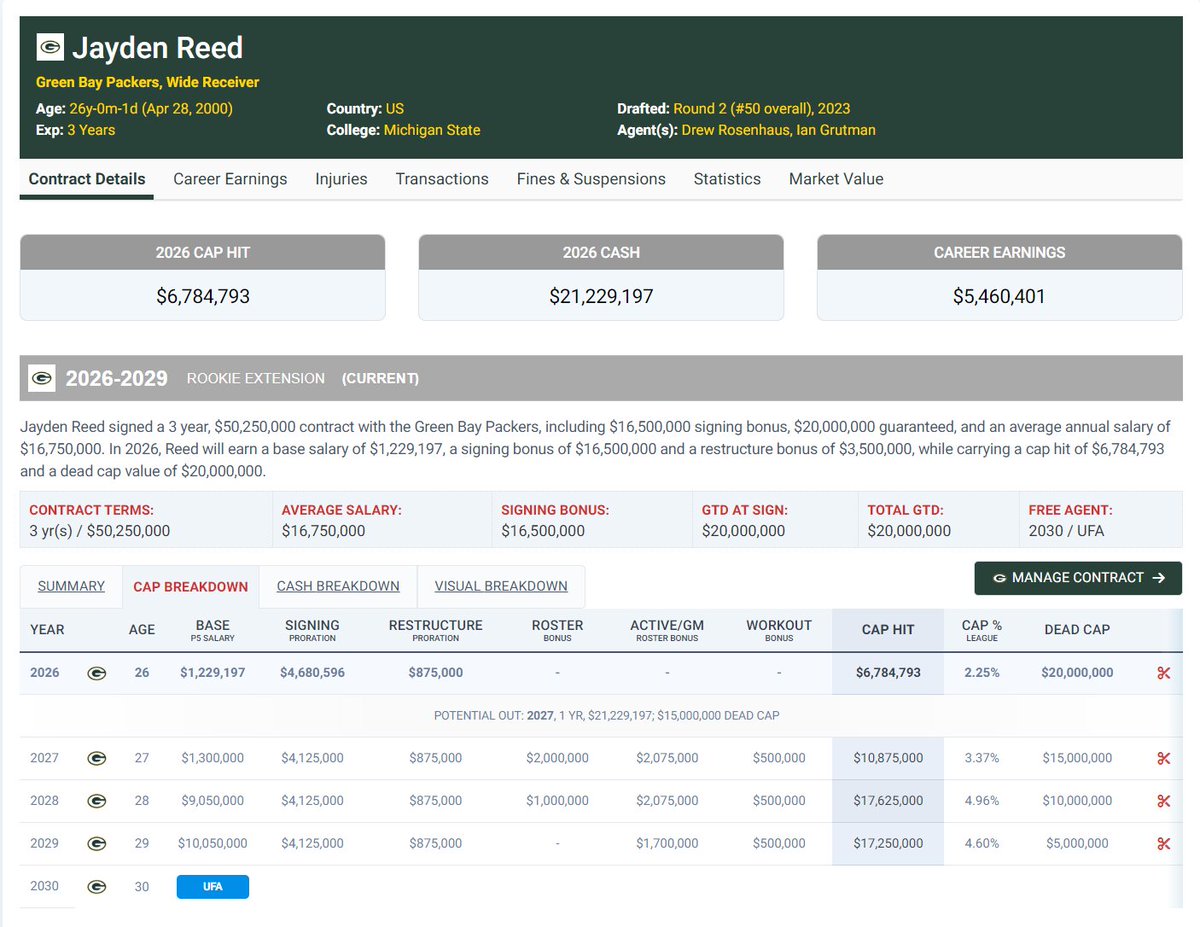The width and height of the screenshot is (1200, 927).
Task: Click the ROSTER BONUS column header
Action: (x=557, y=630)
